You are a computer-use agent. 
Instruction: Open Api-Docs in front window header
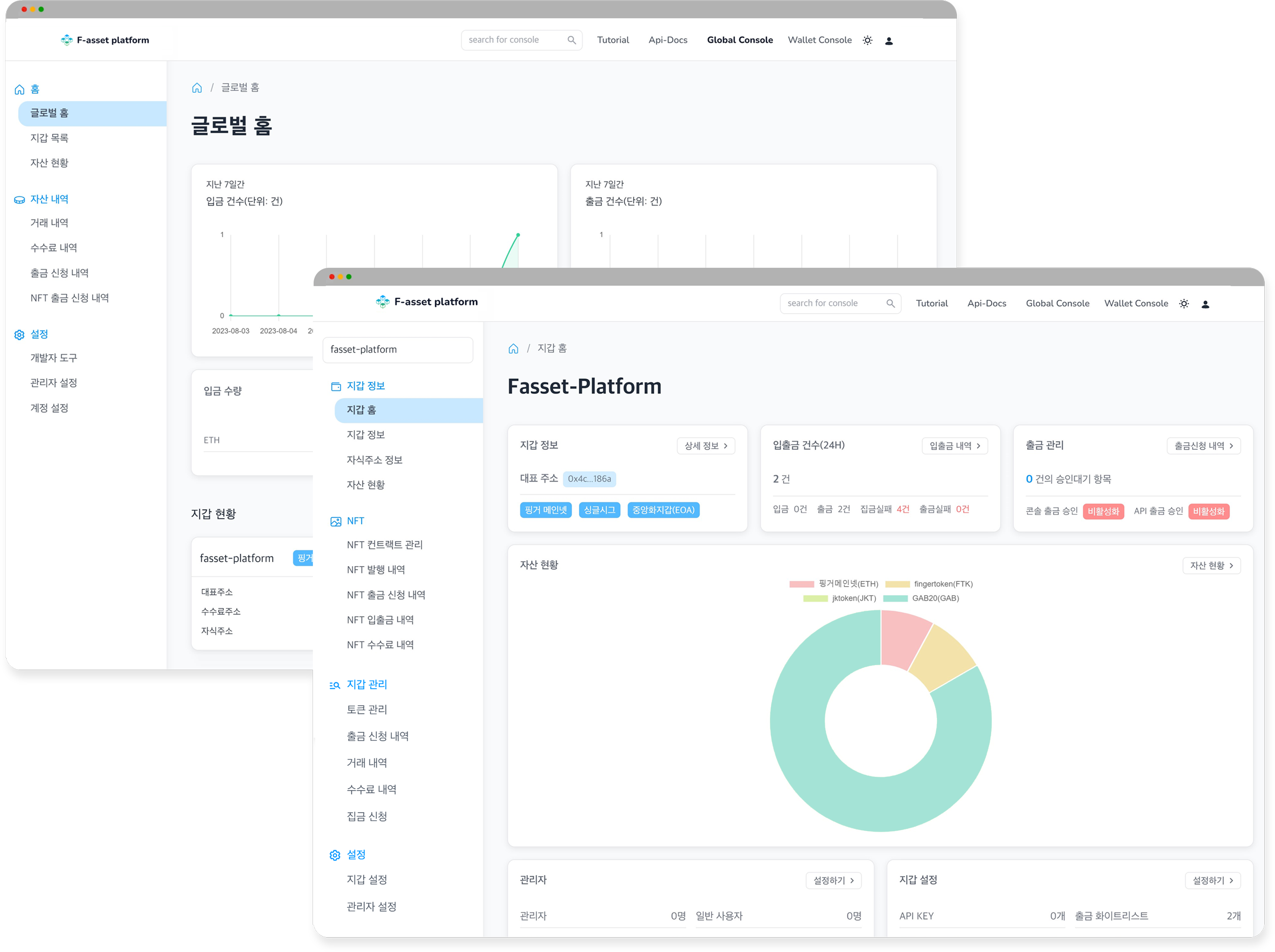click(x=987, y=303)
